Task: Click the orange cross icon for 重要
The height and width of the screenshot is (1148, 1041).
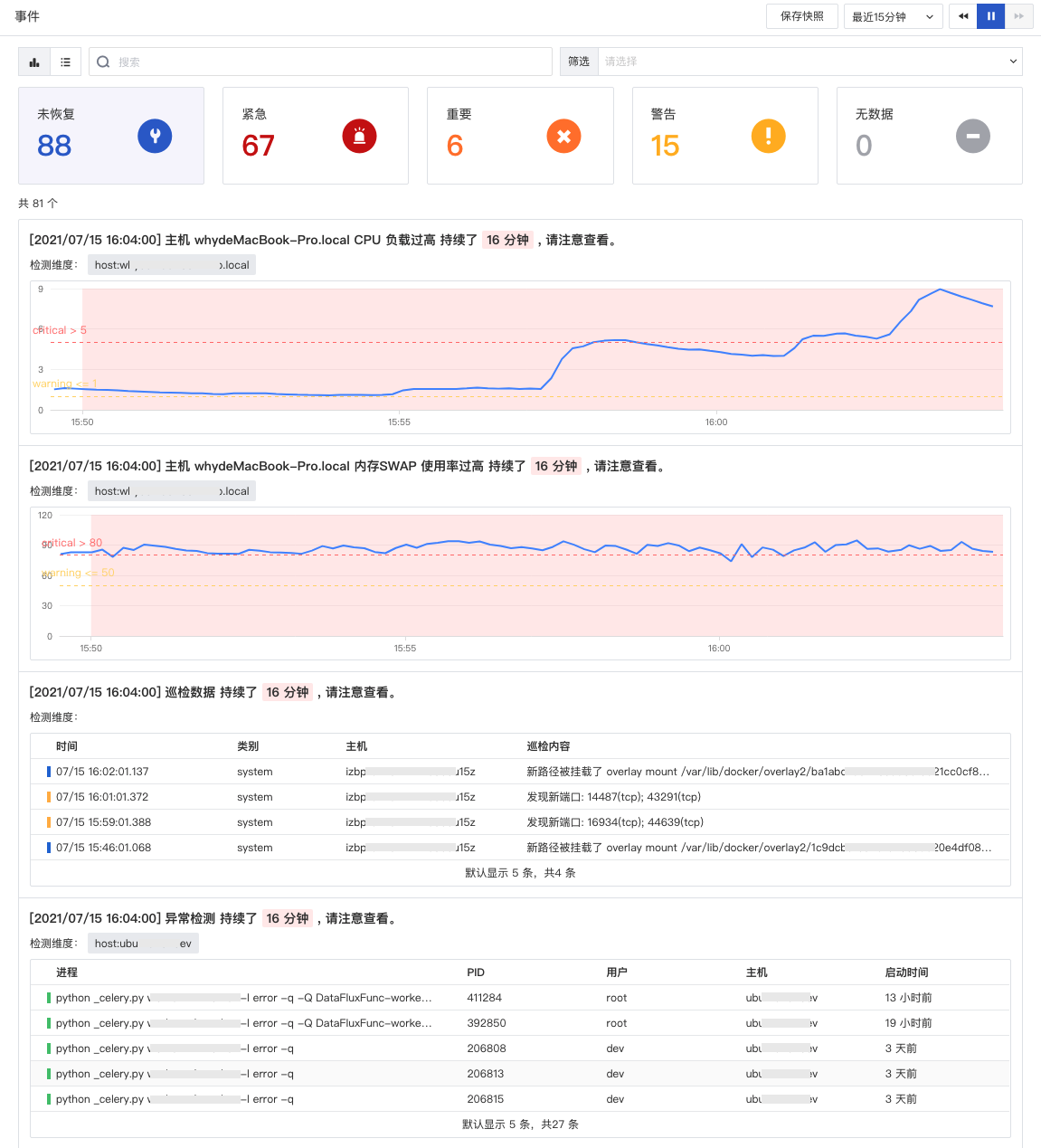Action: 563,137
